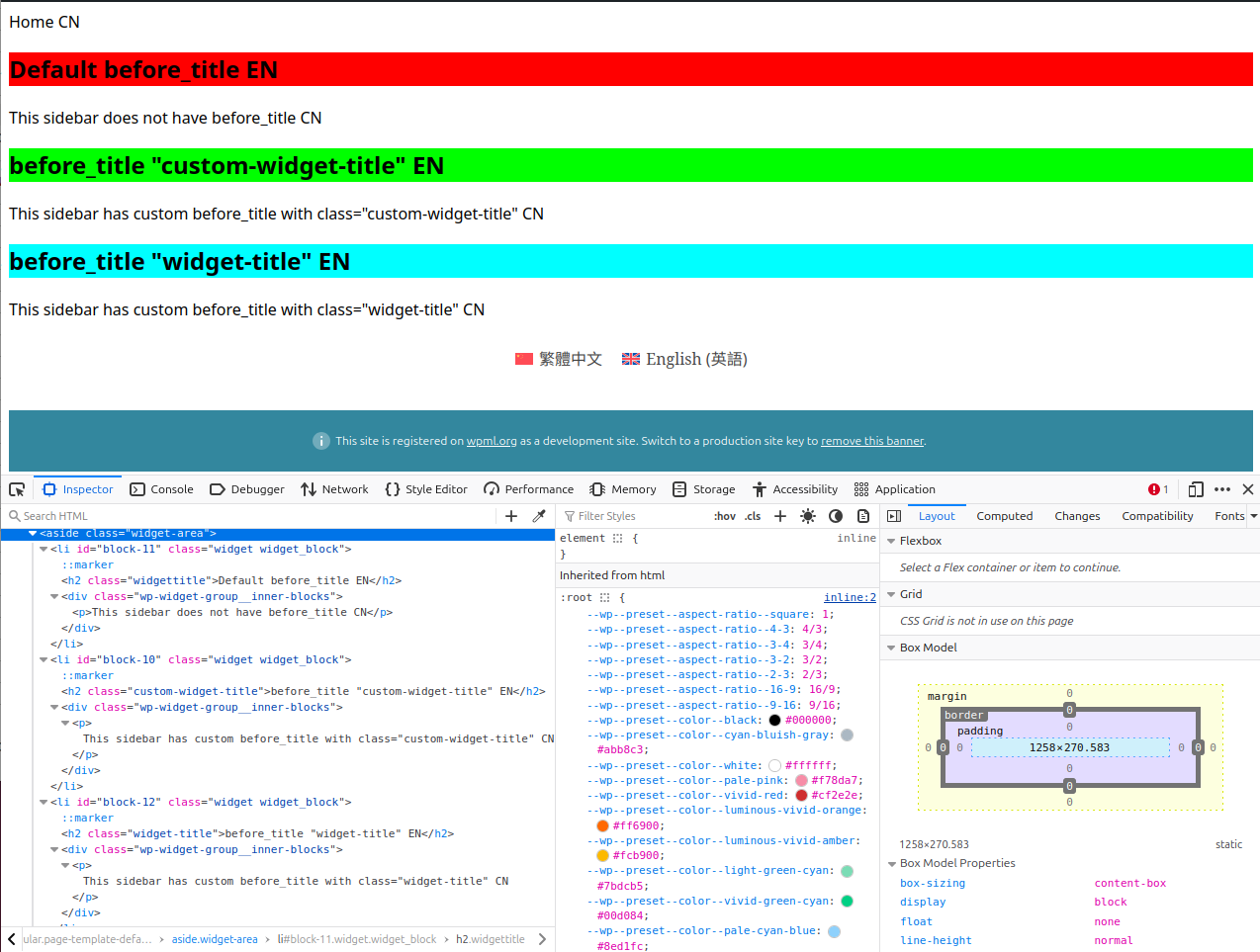Toggle light color scheme simulation
The width and height of the screenshot is (1260, 952).
coord(808,516)
